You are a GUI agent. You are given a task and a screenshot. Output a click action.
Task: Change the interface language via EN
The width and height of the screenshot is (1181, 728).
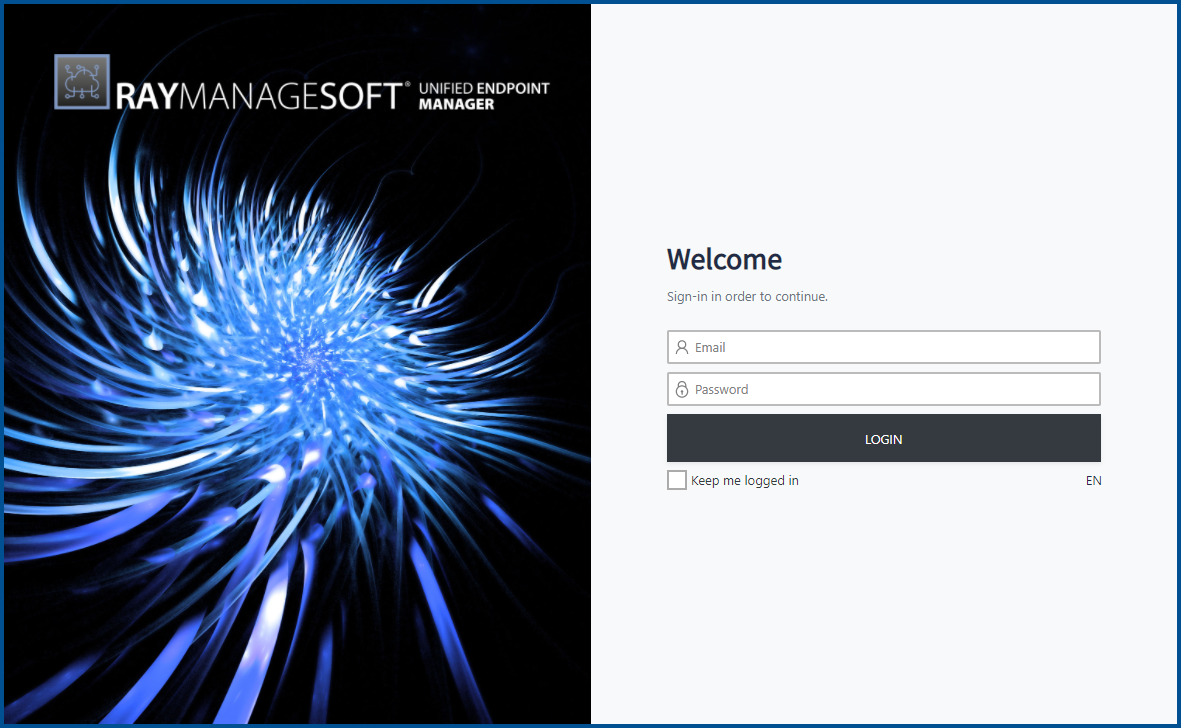[x=1093, y=480]
